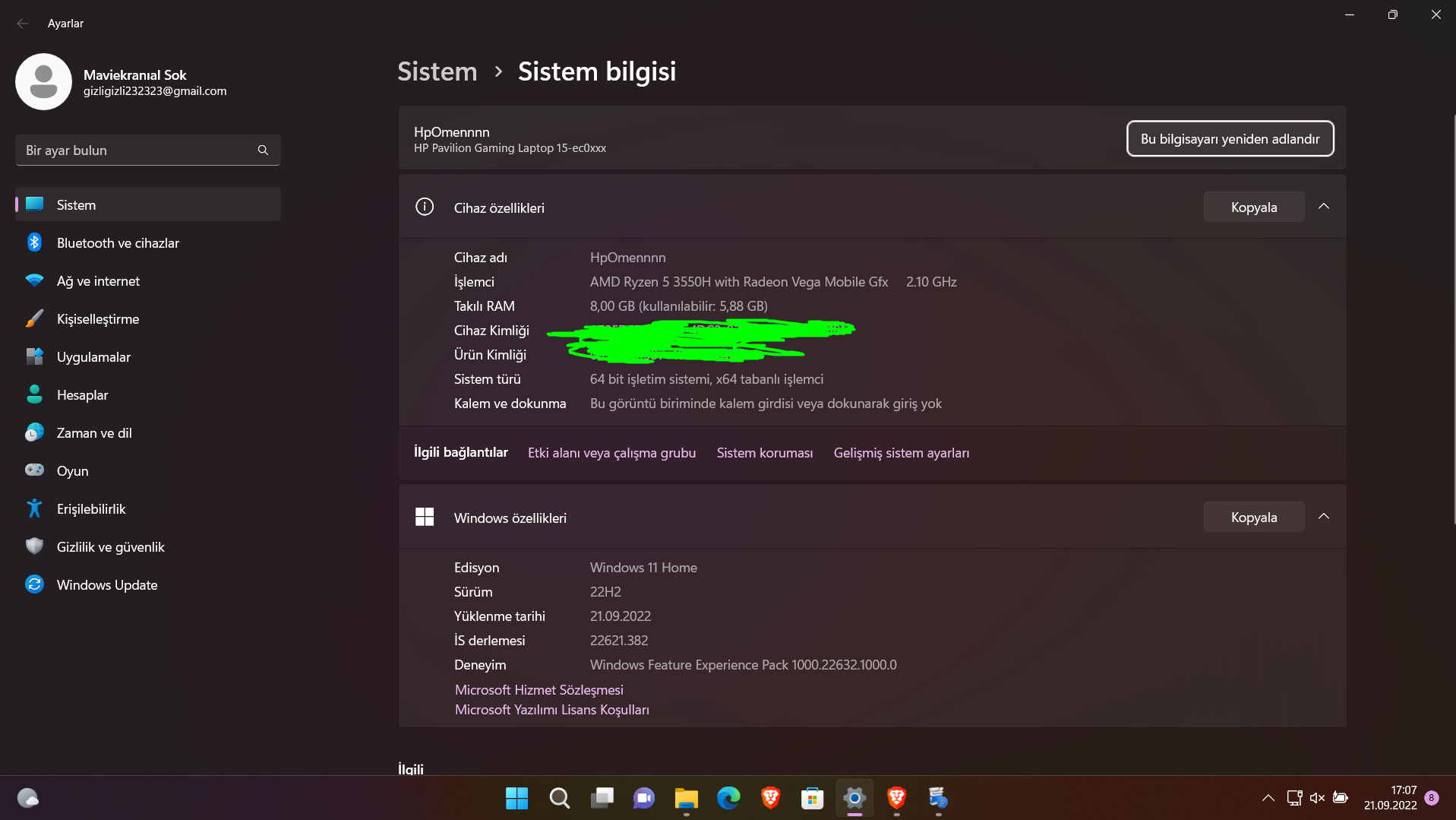1456x820 pixels.
Task: Open Microsoft Hizmet Sözleşmesi link
Action: pyautogui.click(x=539, y=690)
